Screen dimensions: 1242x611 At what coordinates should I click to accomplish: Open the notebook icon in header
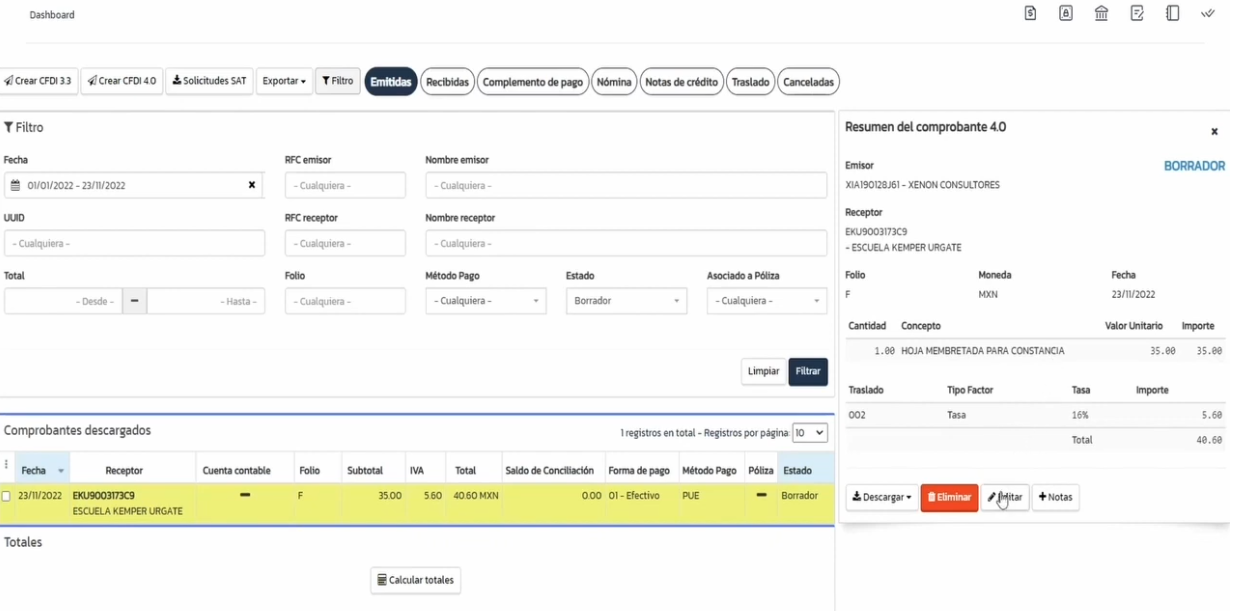(1173, 13)
